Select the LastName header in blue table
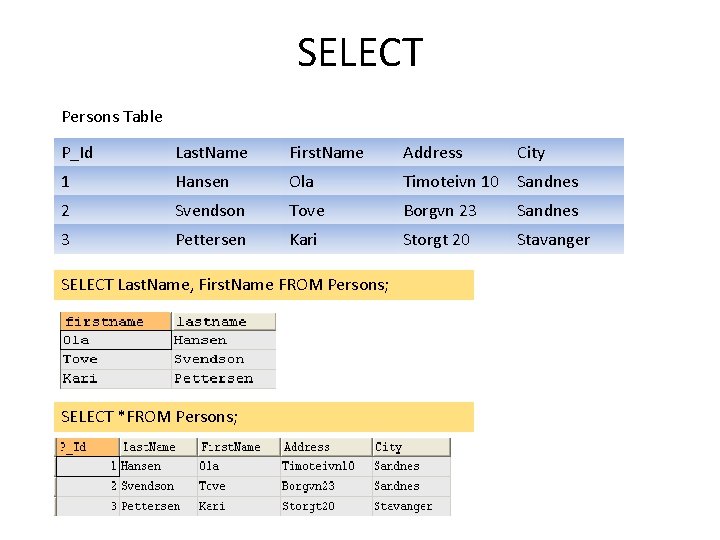720x540 pixels. [211, 152]
